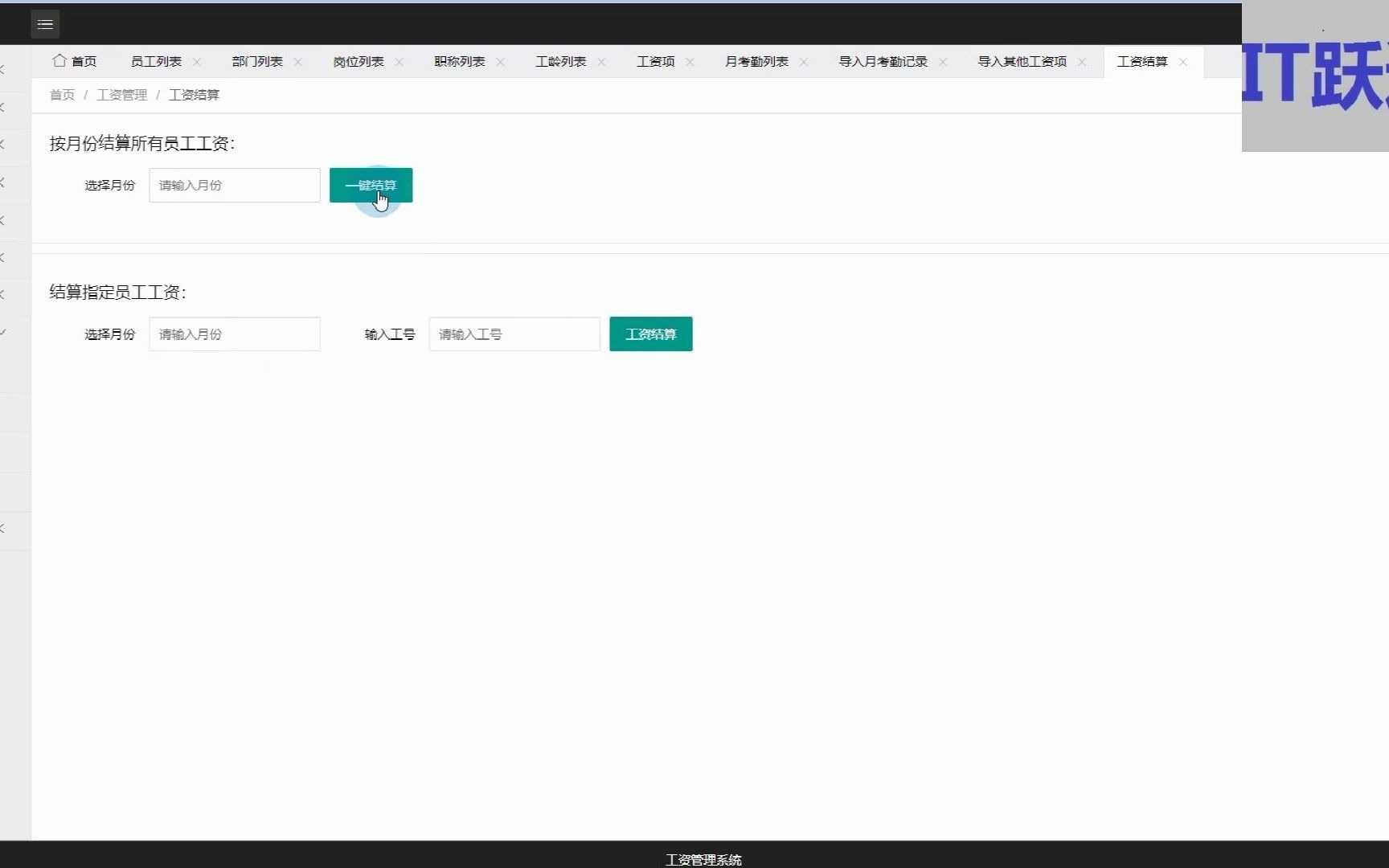Close the 工资结算 tab
Viewport: 1389px width, 868px height.
[x=1182, y=61]
